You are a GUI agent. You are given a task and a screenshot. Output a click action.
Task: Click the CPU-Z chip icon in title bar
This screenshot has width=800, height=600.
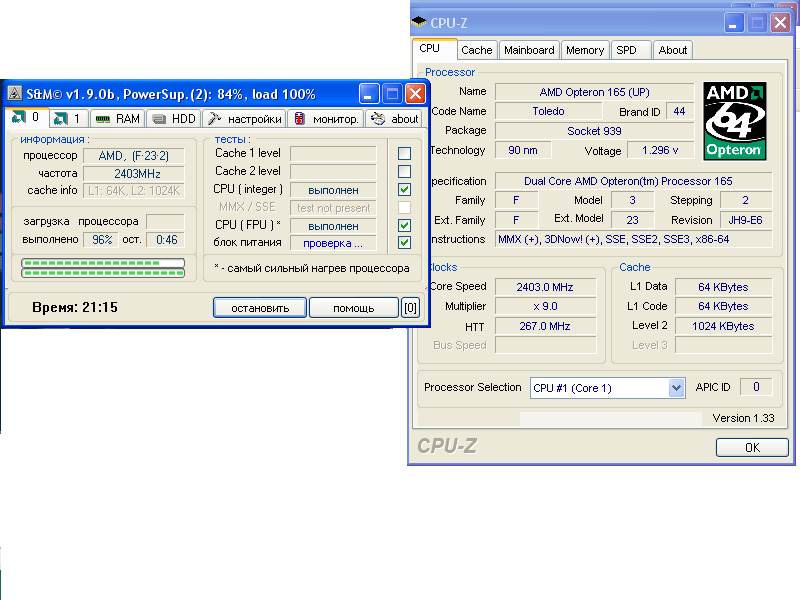[419, 22]
